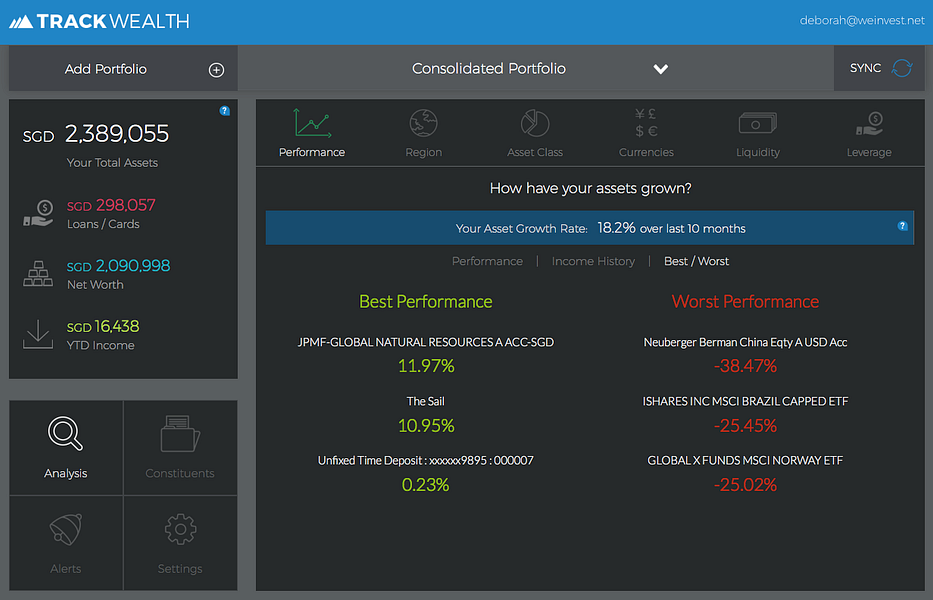Image resolution: width=933 pixels, height=600 pixels.
Task: Click the 11.97% best performance value
Action: tap(426, 365)
